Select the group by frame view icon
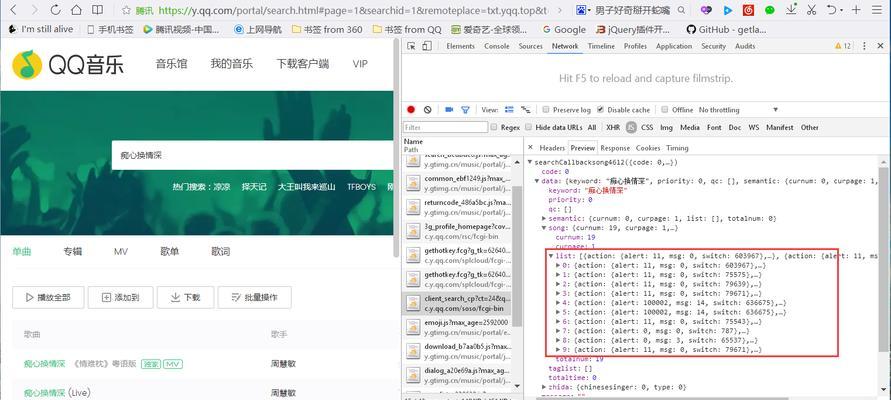 [526, 109]
